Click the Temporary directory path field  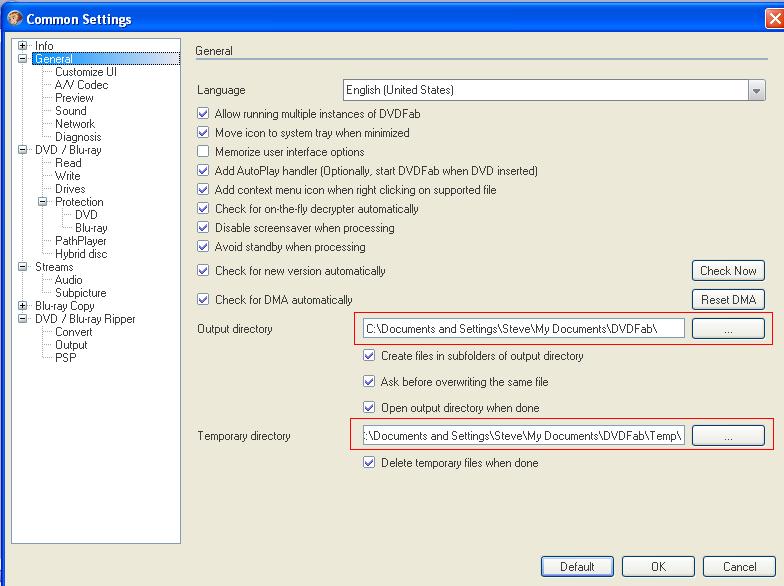tap(524, 436)
